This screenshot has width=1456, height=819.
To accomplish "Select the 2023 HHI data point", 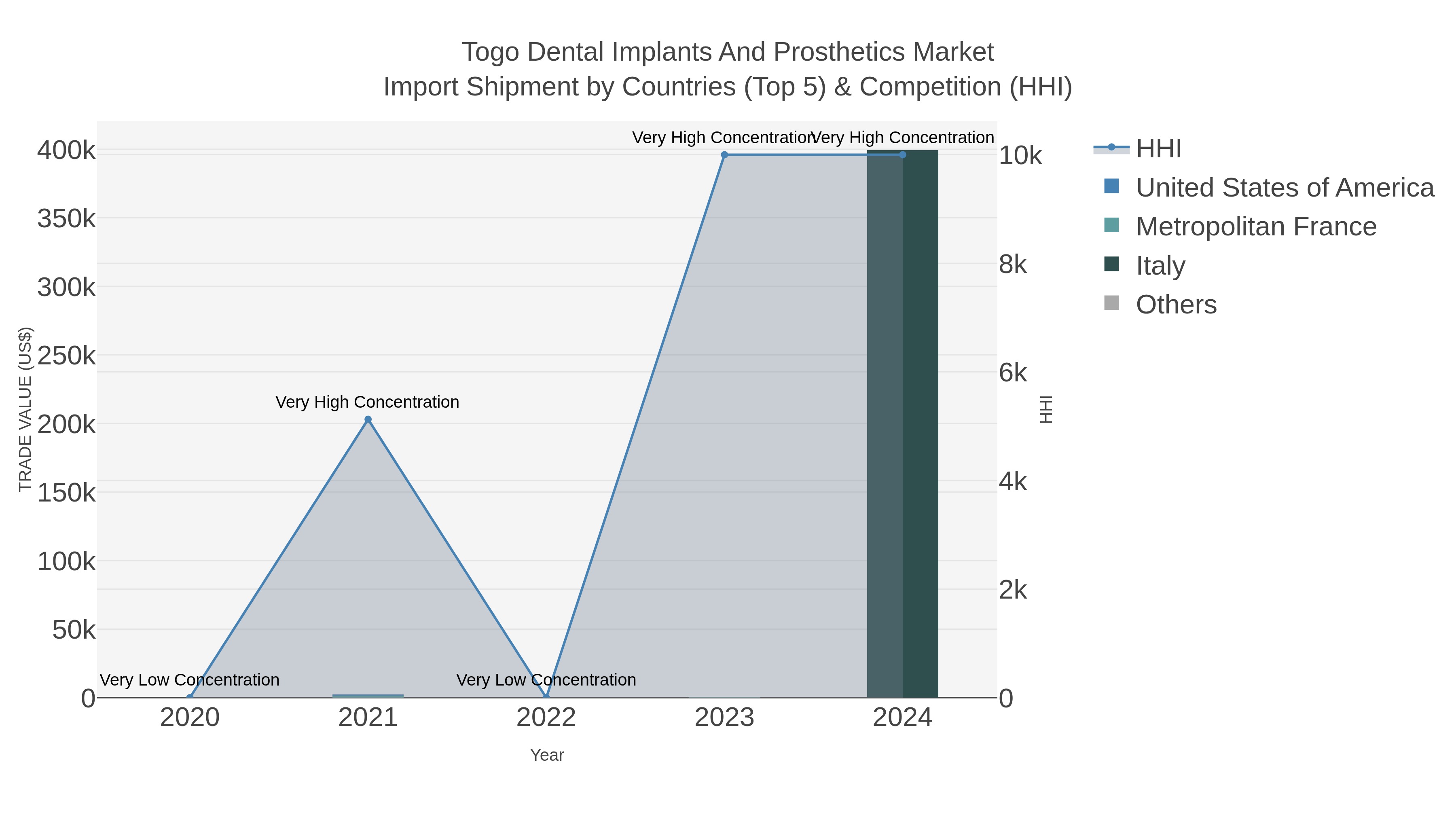I will [725, 155].
